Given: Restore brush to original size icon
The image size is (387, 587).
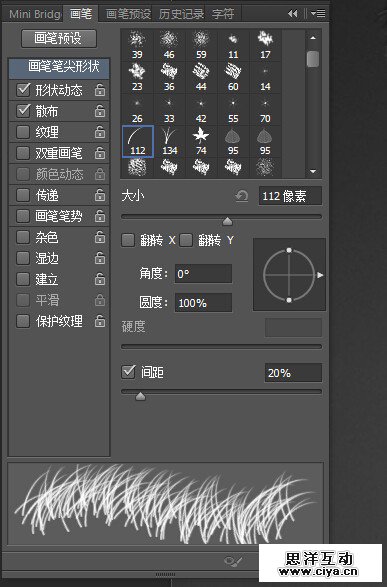Looking at the screenshot, I should (x=241, y=196).
